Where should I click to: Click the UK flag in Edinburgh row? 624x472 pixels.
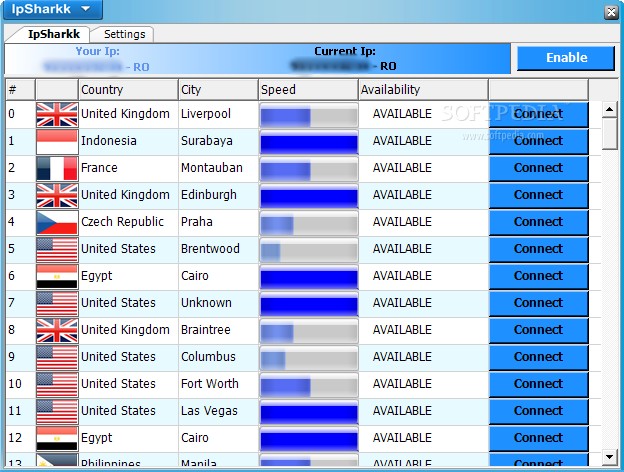57,195
